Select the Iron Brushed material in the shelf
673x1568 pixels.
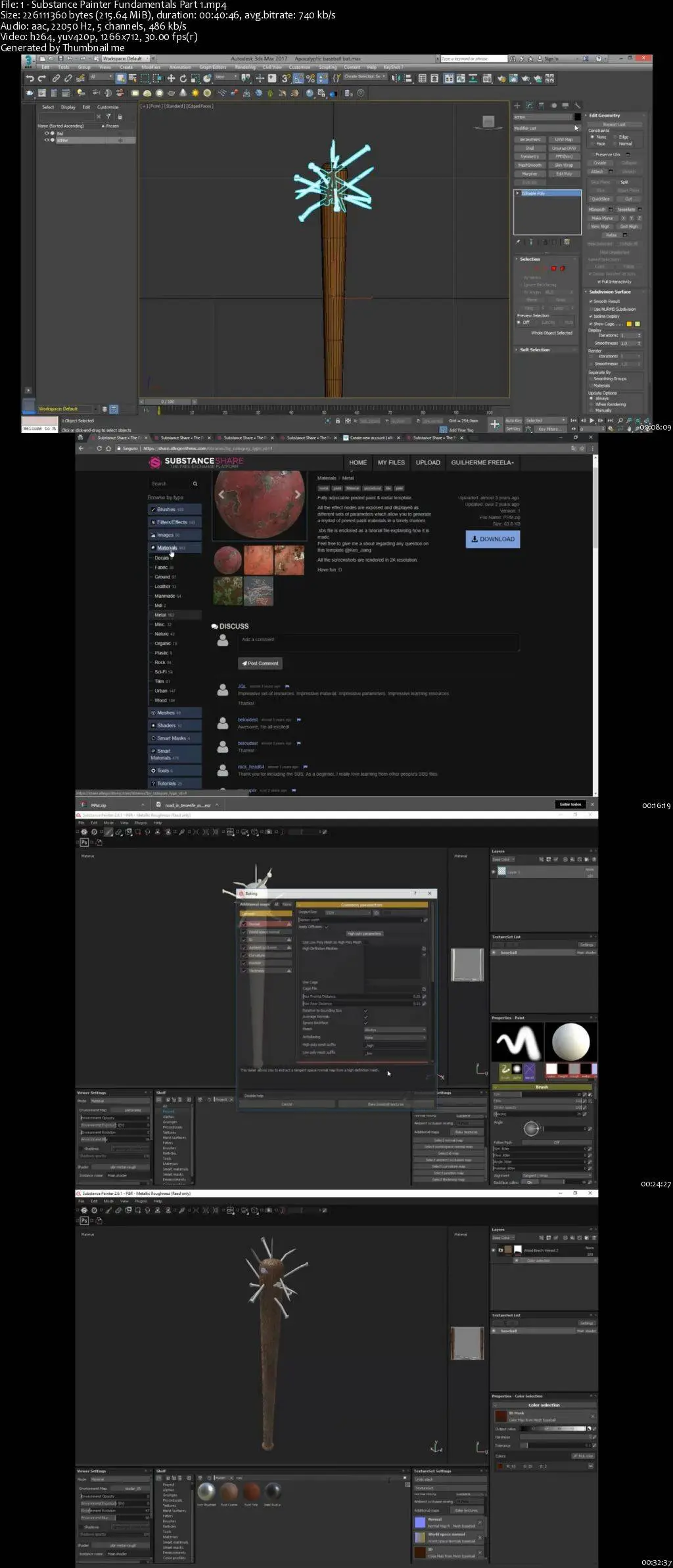206,1490
